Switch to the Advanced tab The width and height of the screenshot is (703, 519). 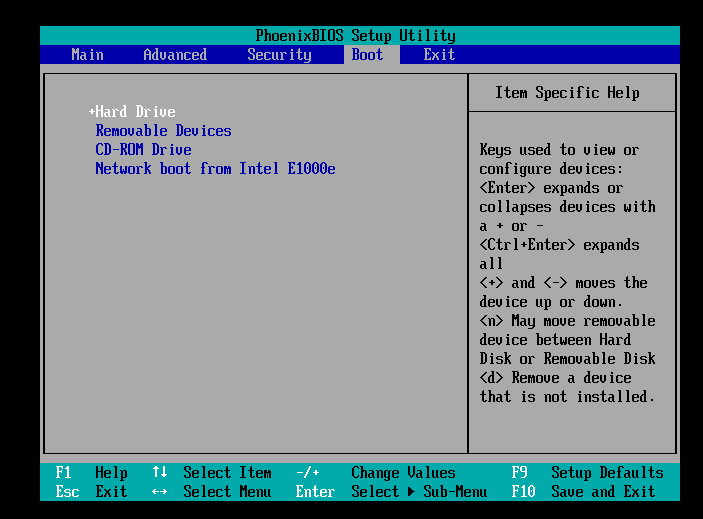tap(175, 55)
